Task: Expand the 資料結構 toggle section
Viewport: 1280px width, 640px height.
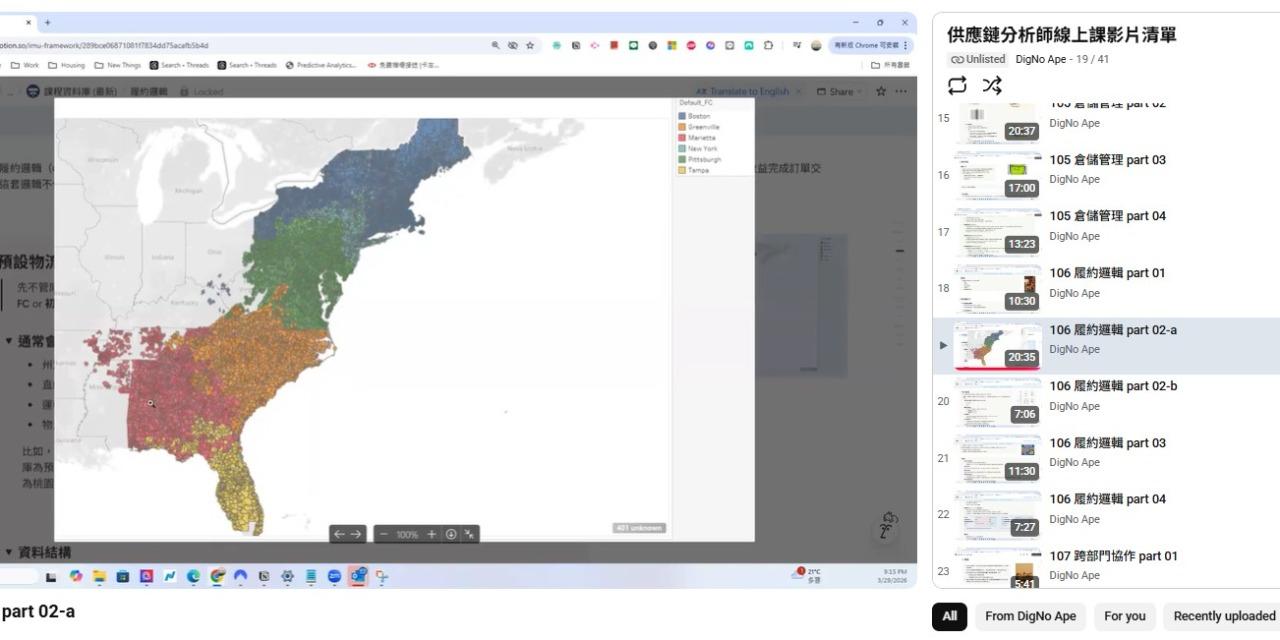Action: click(9, 552)
